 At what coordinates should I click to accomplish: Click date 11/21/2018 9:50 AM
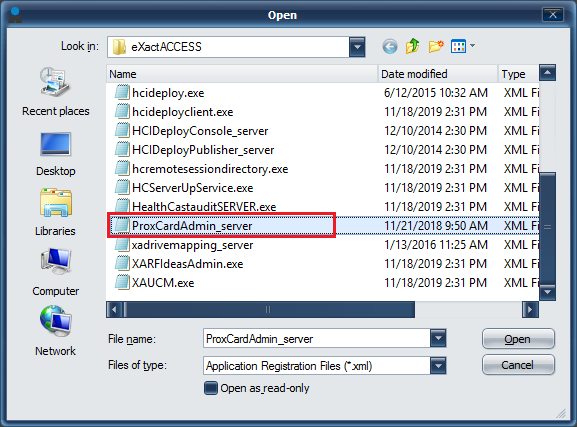(436, 225)
